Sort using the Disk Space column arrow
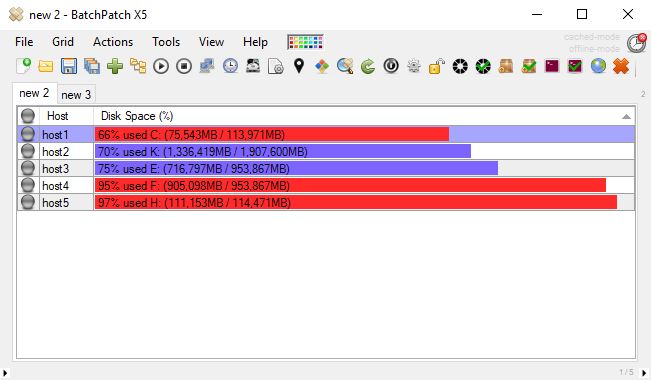 click(x=626, y=117)
